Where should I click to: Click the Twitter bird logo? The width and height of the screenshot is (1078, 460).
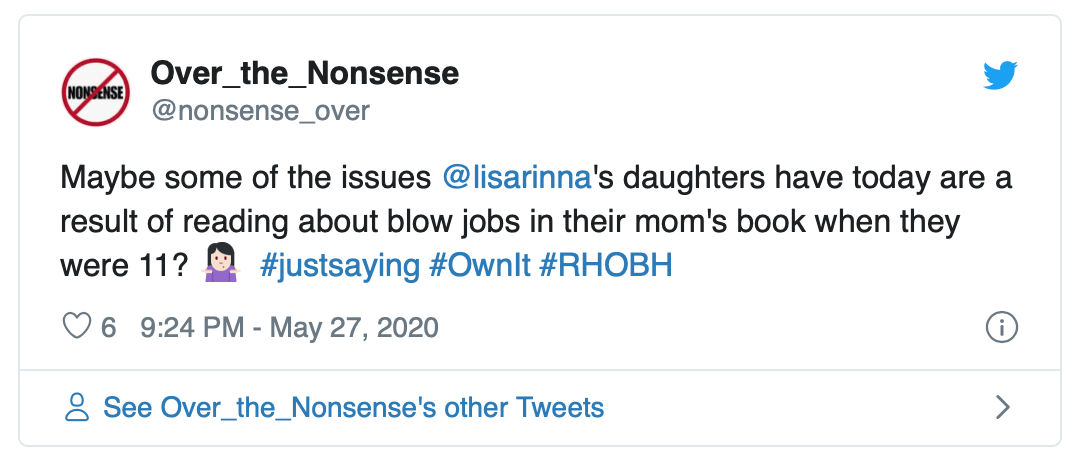pos(1000,75)
